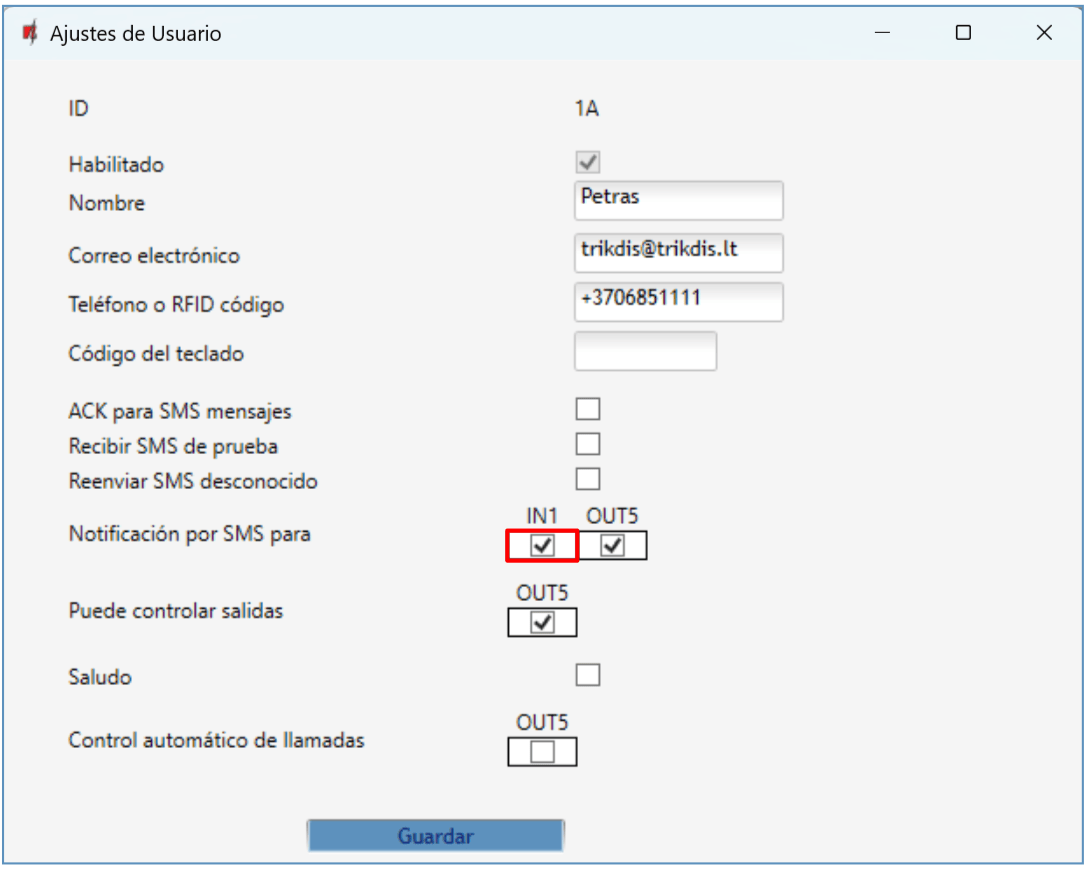
Task: Focus the Nombre field containing Petras
Action: click(x=679, y=200)
